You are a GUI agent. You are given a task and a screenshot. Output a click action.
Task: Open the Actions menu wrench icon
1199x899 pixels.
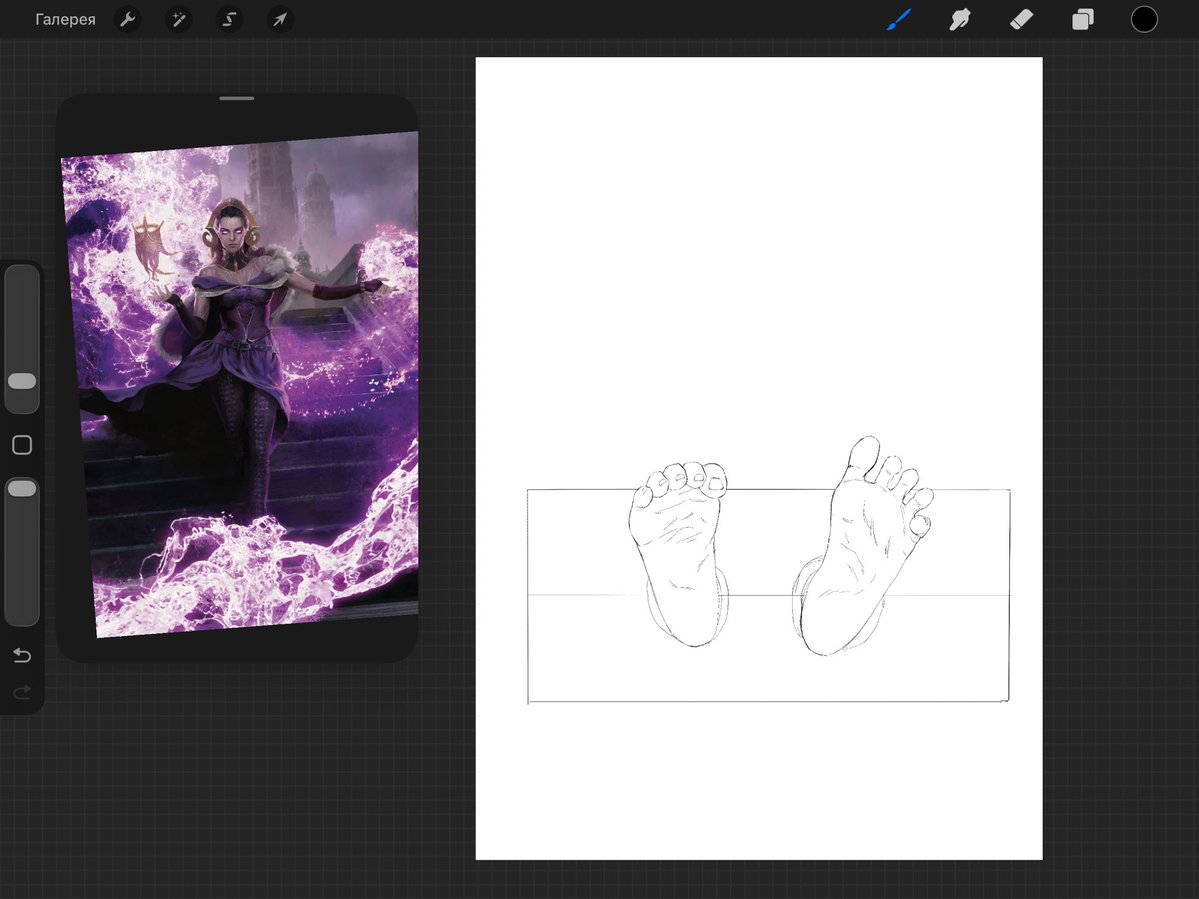click(127, 19)
